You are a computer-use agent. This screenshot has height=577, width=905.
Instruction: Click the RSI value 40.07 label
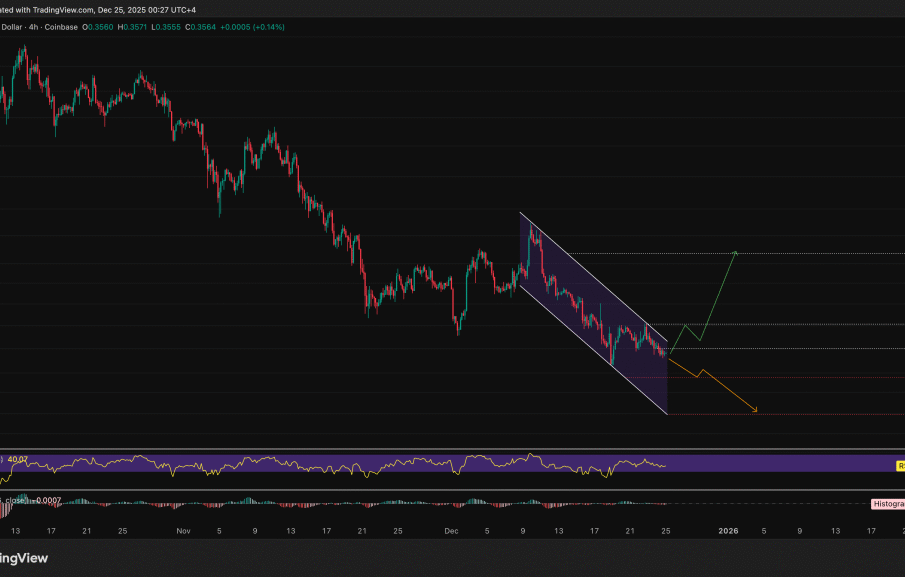coord(18,459)
